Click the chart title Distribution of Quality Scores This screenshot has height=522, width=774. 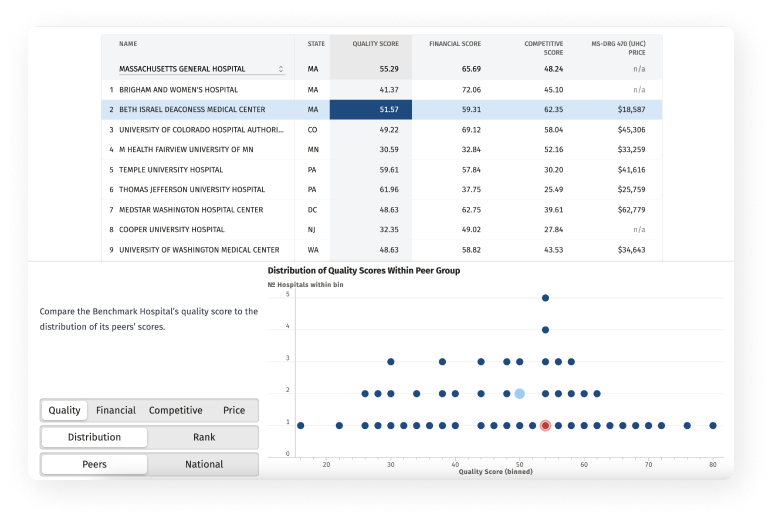[364, 271]
